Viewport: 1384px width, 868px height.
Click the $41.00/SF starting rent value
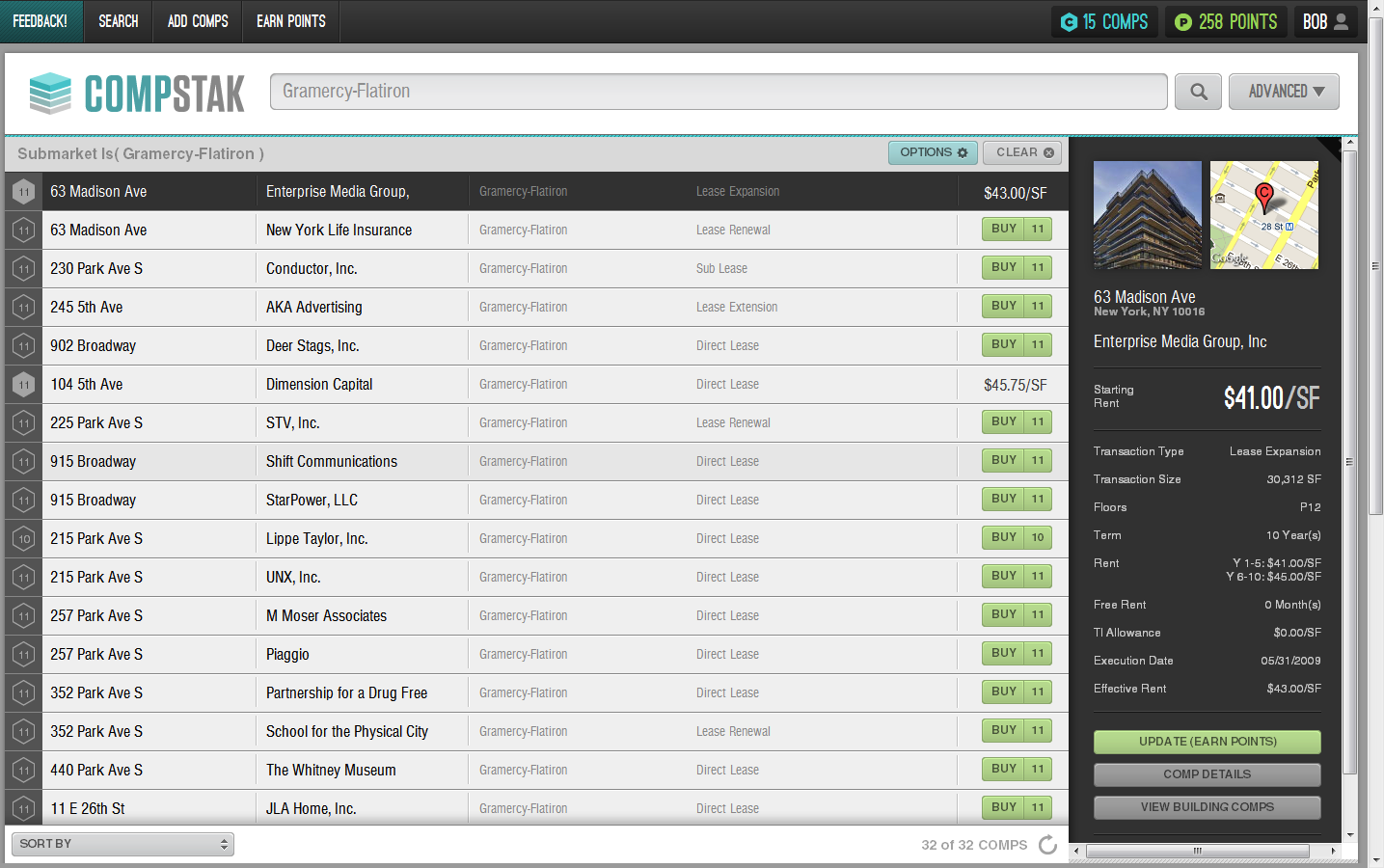pos(1272,397)
